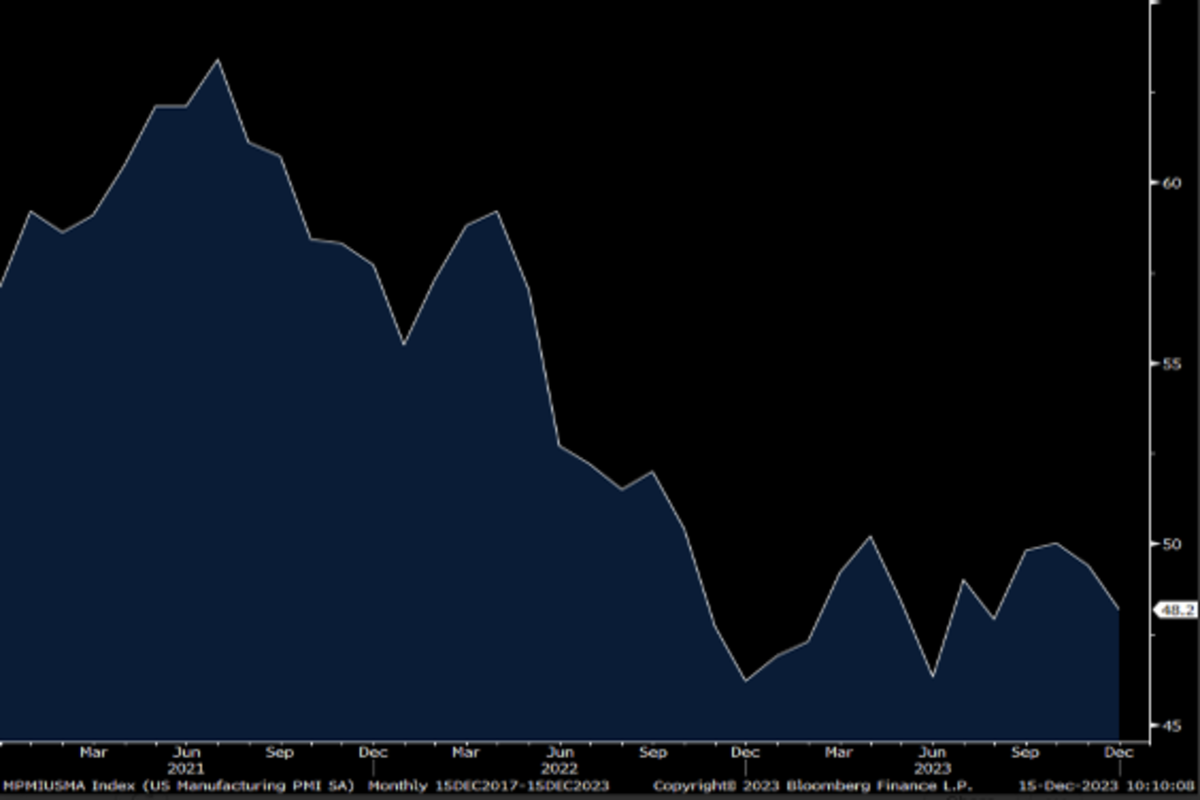The width and height of the screenshot is (1200, 800).
Task: Open the Monthly periodicity label
Action: [398, 786]
